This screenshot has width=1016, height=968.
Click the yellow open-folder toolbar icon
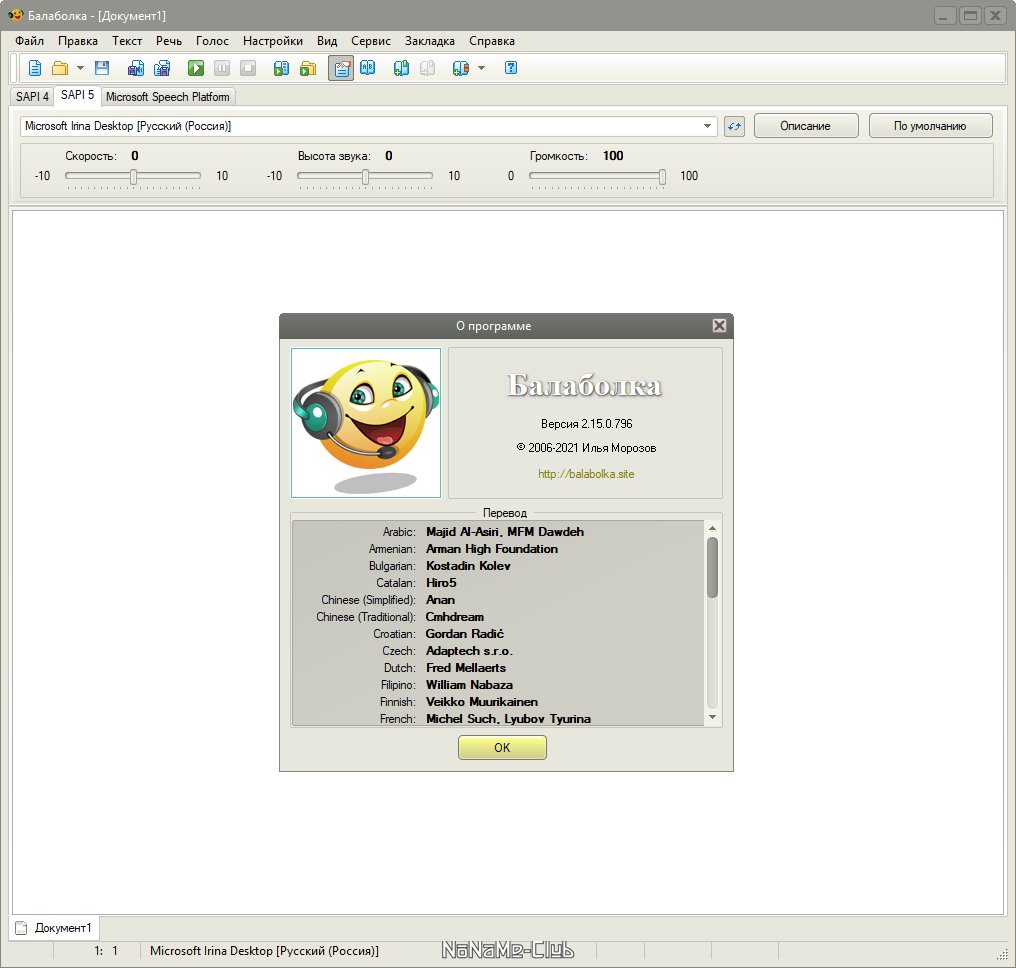click(60, 68)
